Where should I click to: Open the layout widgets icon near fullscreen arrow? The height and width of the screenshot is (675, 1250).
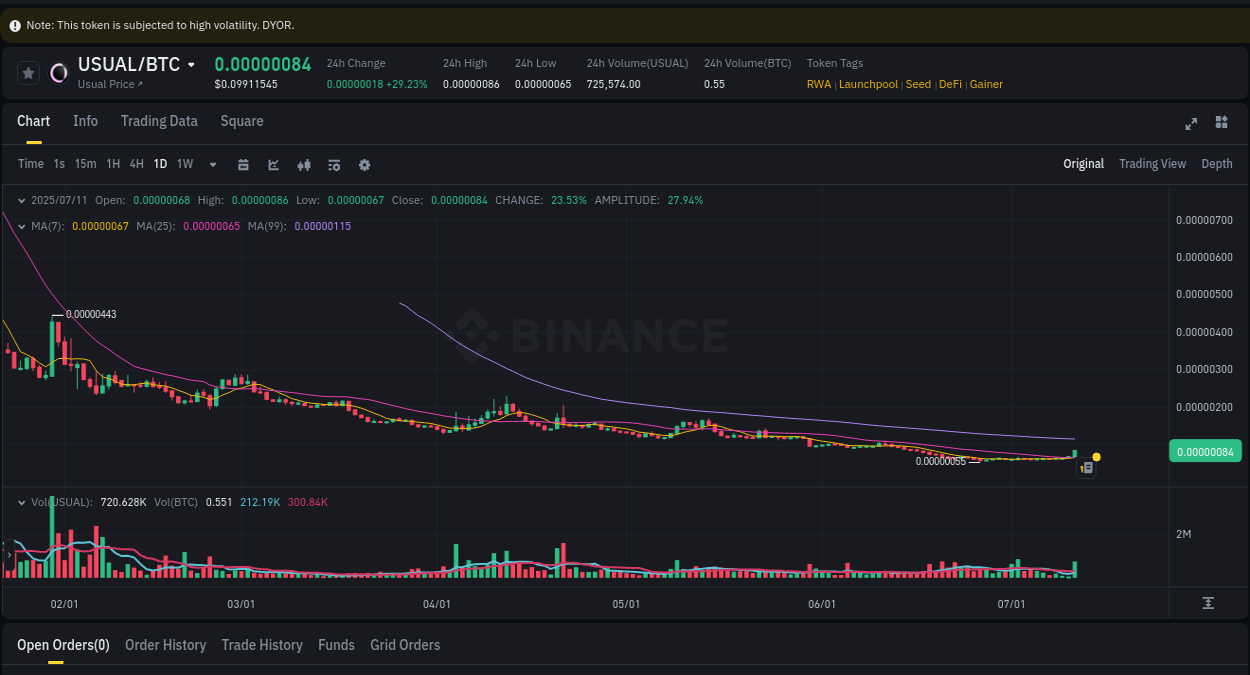click(1221, 123)
